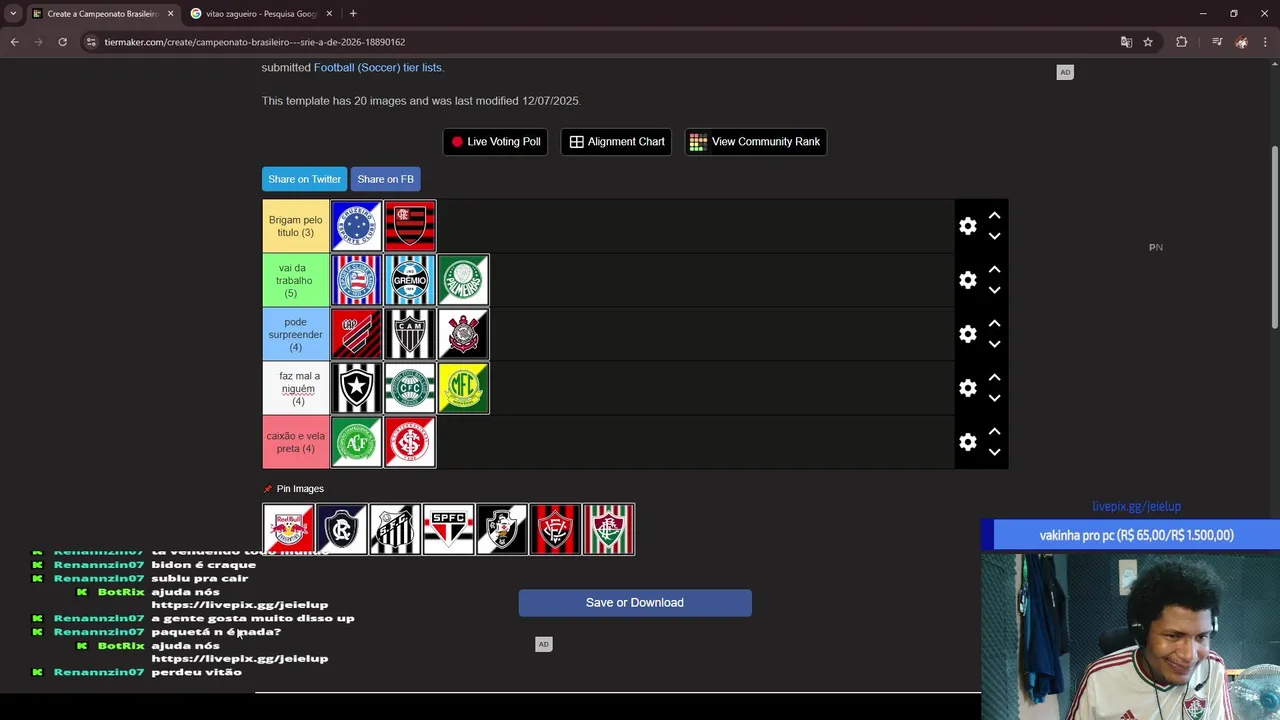Choose the Vitória pinned image
The height and width of the screenshot is (720, 1280).
555,529
